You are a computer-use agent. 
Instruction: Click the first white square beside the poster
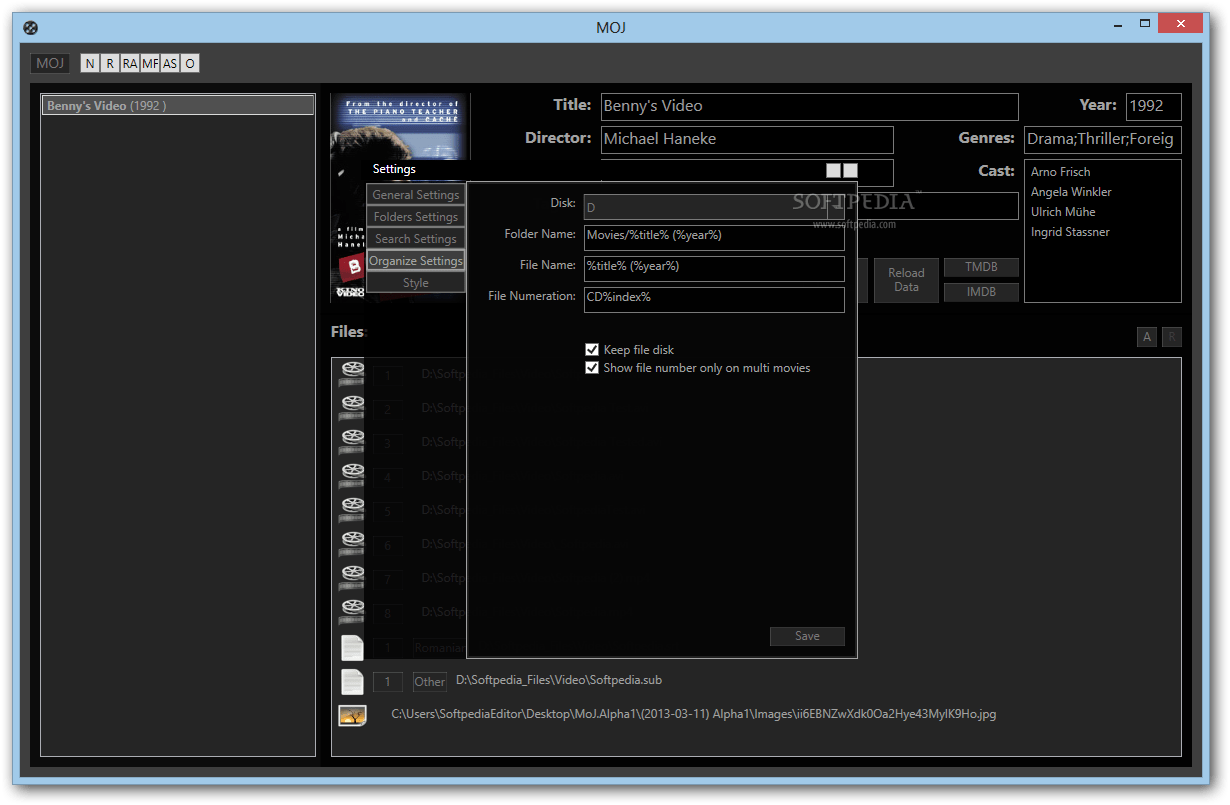pos(834,171)
